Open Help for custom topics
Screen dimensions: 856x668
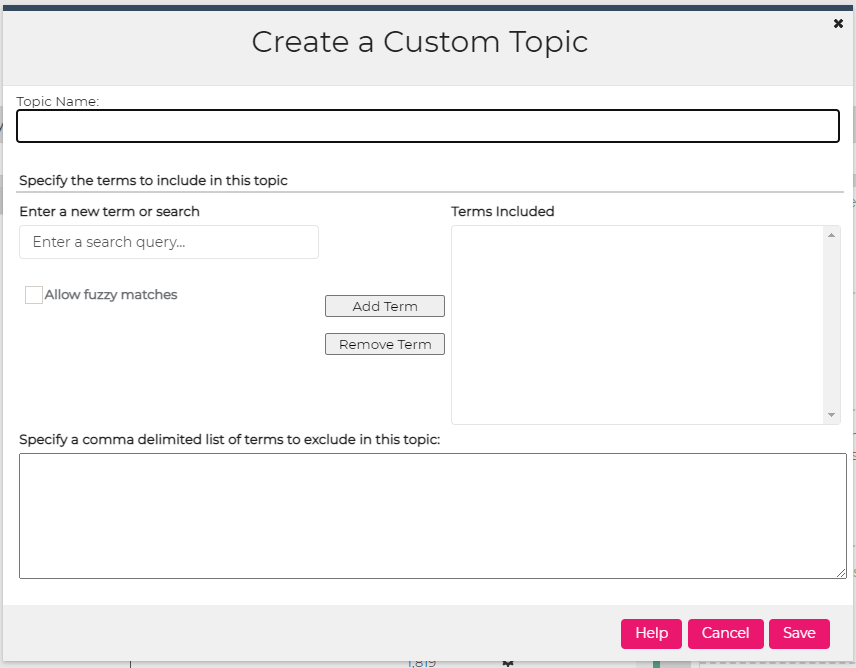[x=651, y=634]
